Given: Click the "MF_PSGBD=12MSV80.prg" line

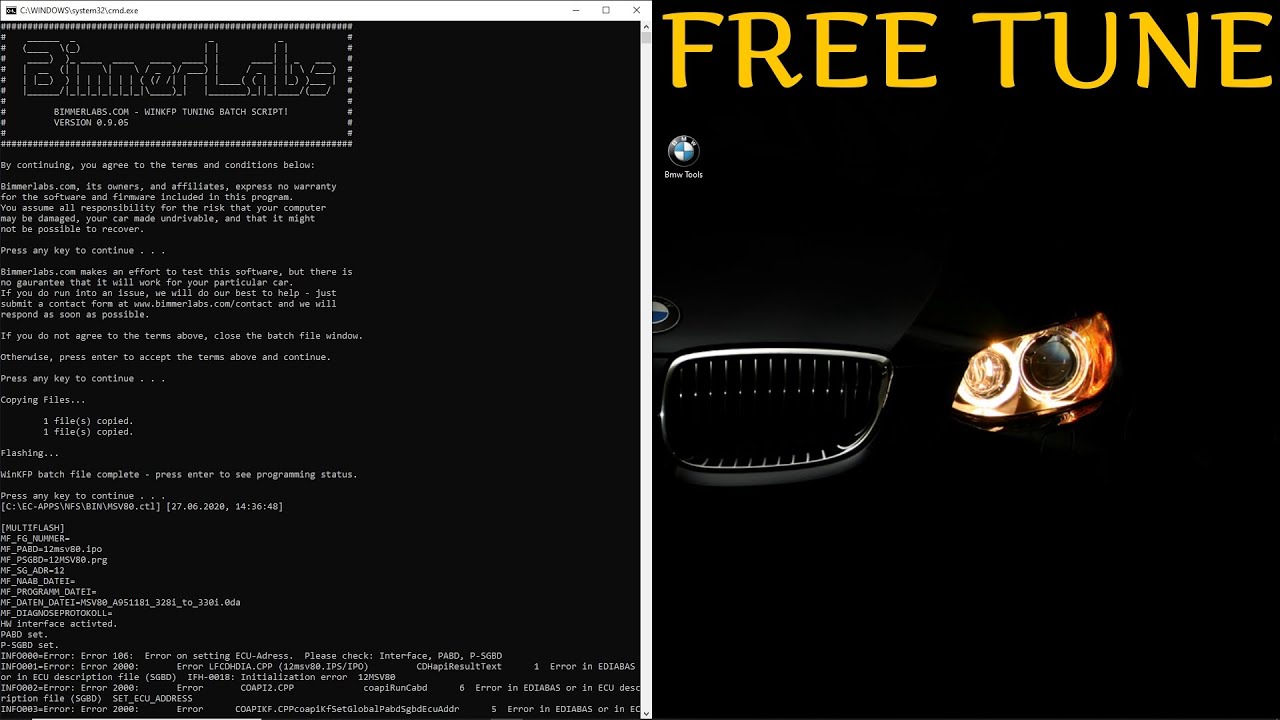Looking at the screenshot, I should pyautogui.click(x=54, y=560).
